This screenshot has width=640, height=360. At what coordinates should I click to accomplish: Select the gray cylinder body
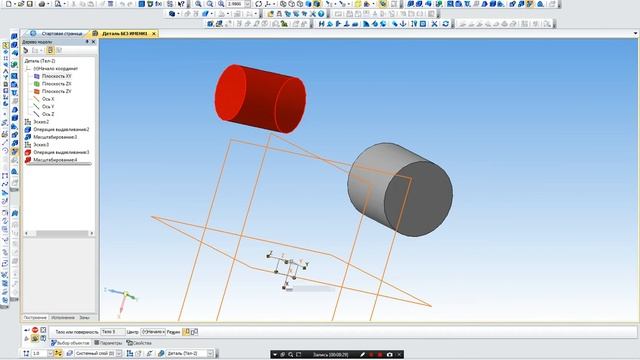click(400, 189)
